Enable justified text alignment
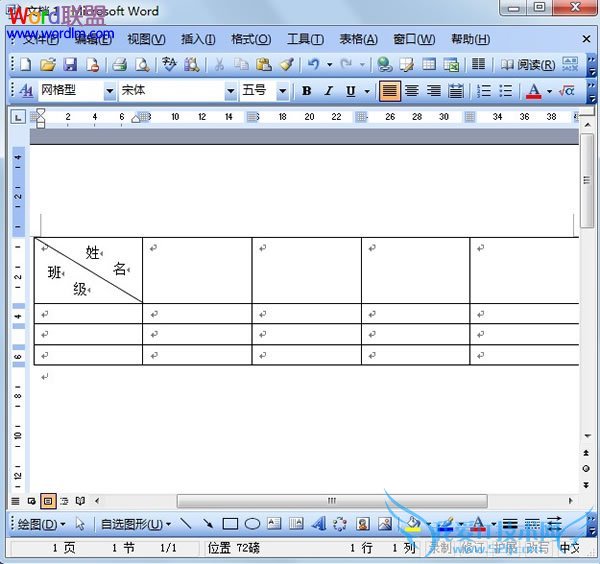The width and height of the screenshot is (600, 564). click(x=390, y=91)
